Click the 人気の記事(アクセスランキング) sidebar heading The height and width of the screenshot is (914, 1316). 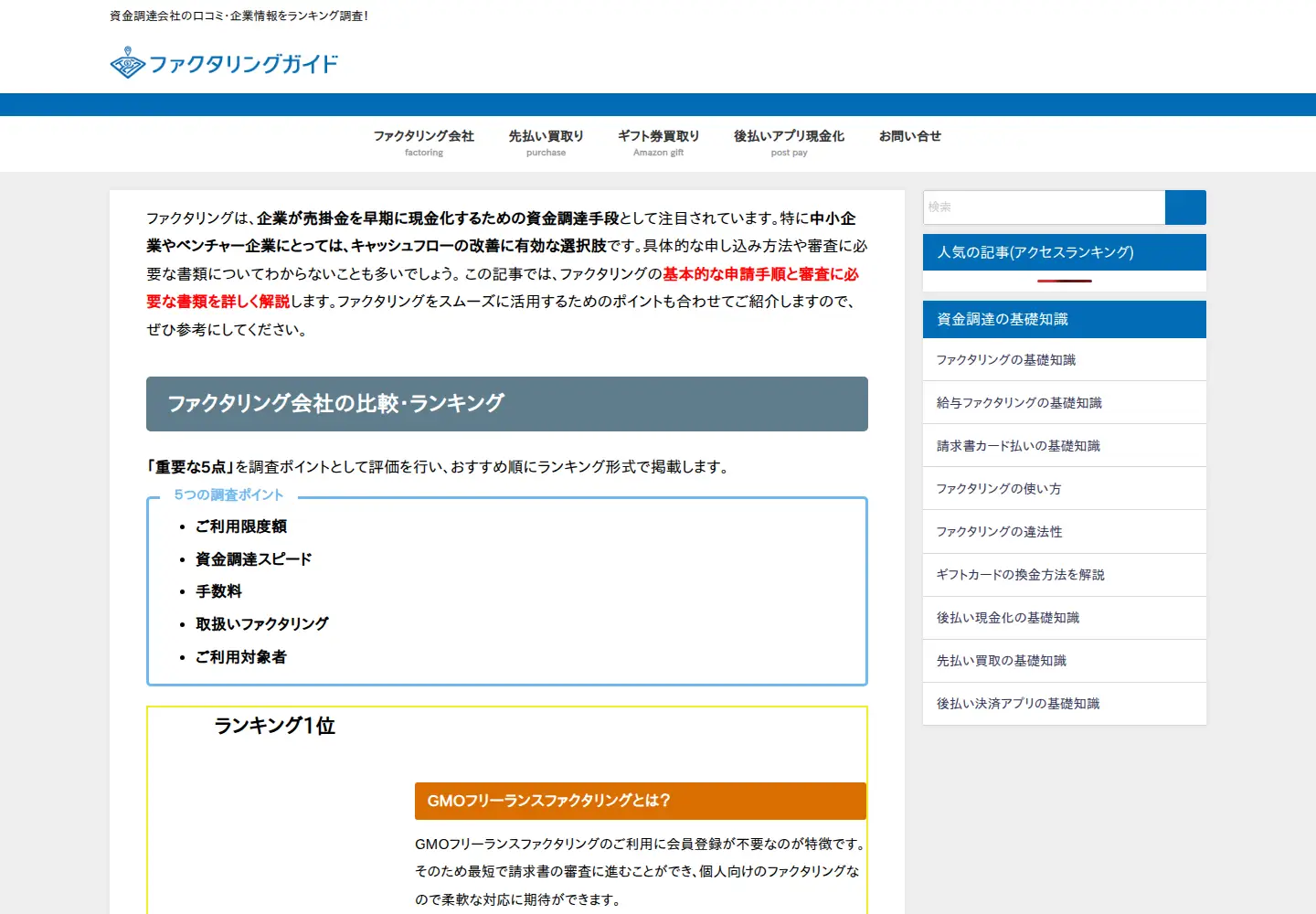(1065, 252)
